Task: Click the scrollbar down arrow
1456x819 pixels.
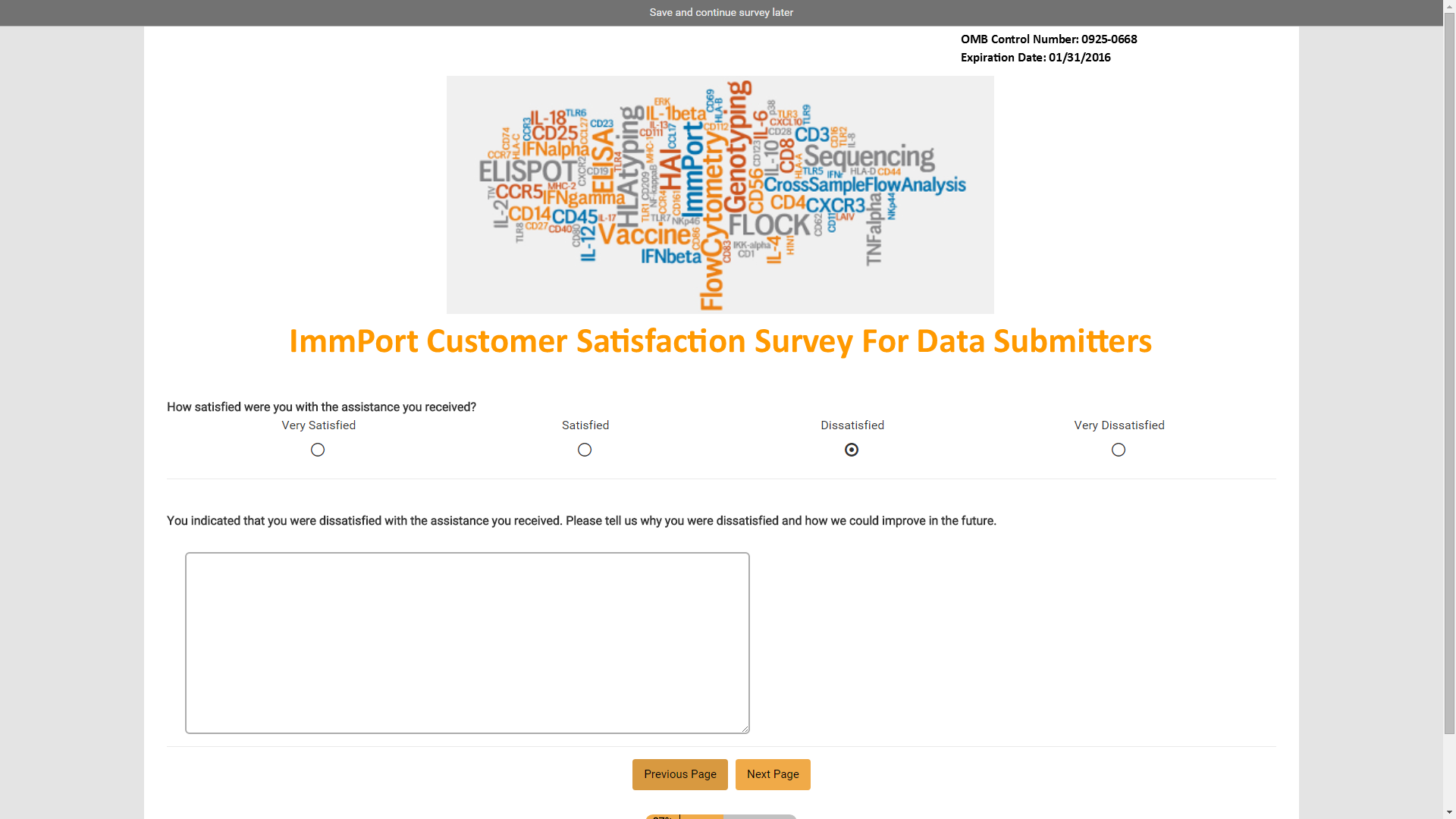Action: [x=1449, y=813]
